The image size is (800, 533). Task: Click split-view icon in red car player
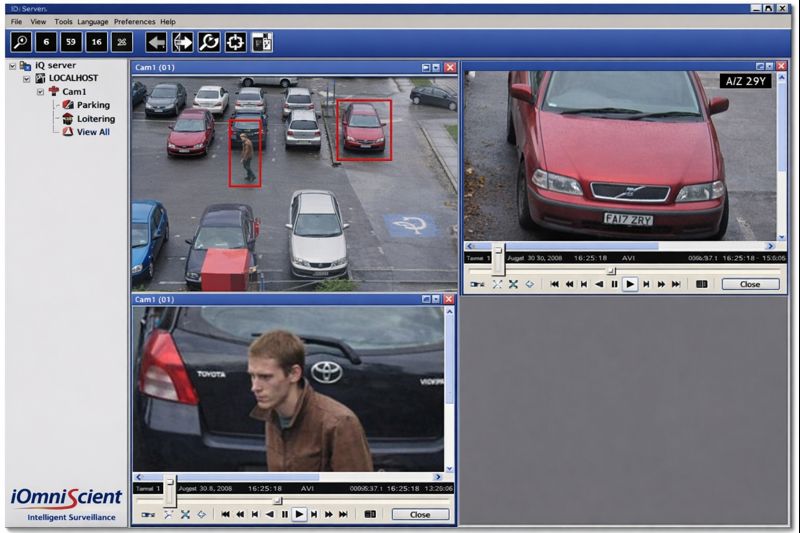coord(702,284)
